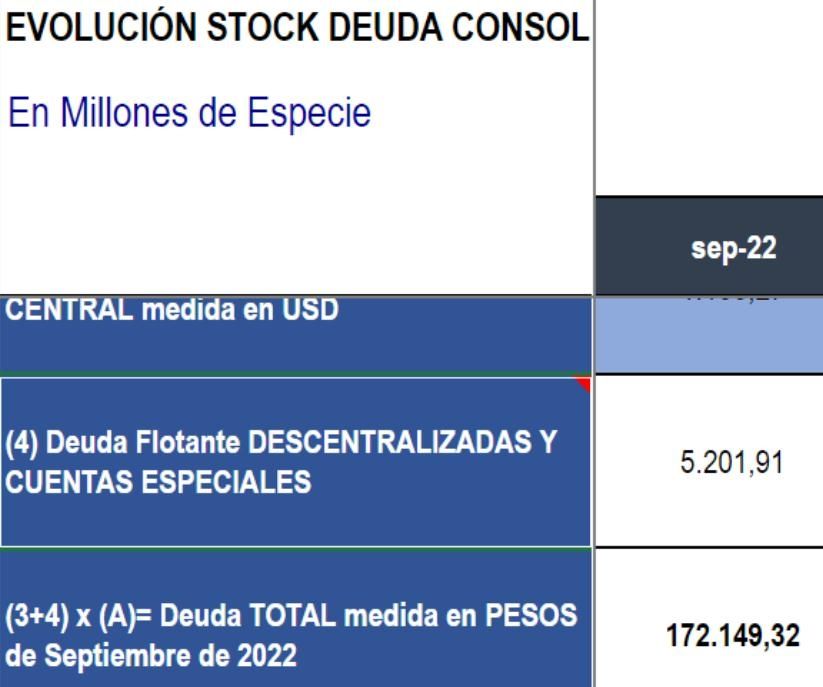The width and height of the screenshot is (823, 687).
Task: Select the bold total value 172.149,32
Action: click(735, 636)
